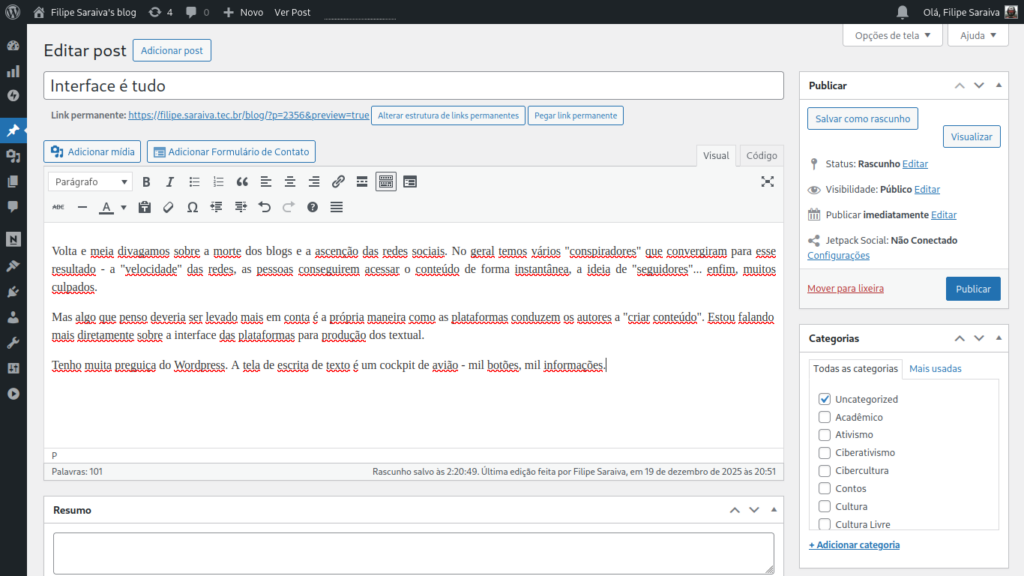Open the Parágrafo format dropdown

(x=90, y=182)
